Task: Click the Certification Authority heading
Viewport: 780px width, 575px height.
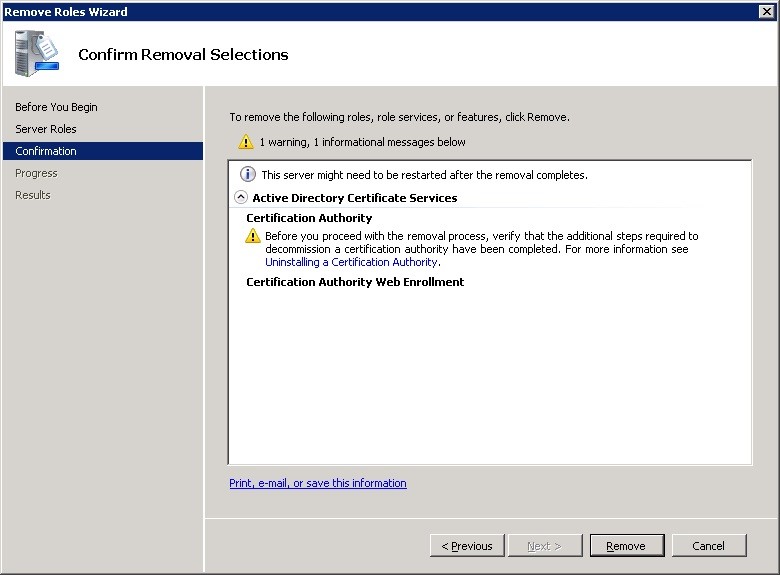Action: click(309, 218)
